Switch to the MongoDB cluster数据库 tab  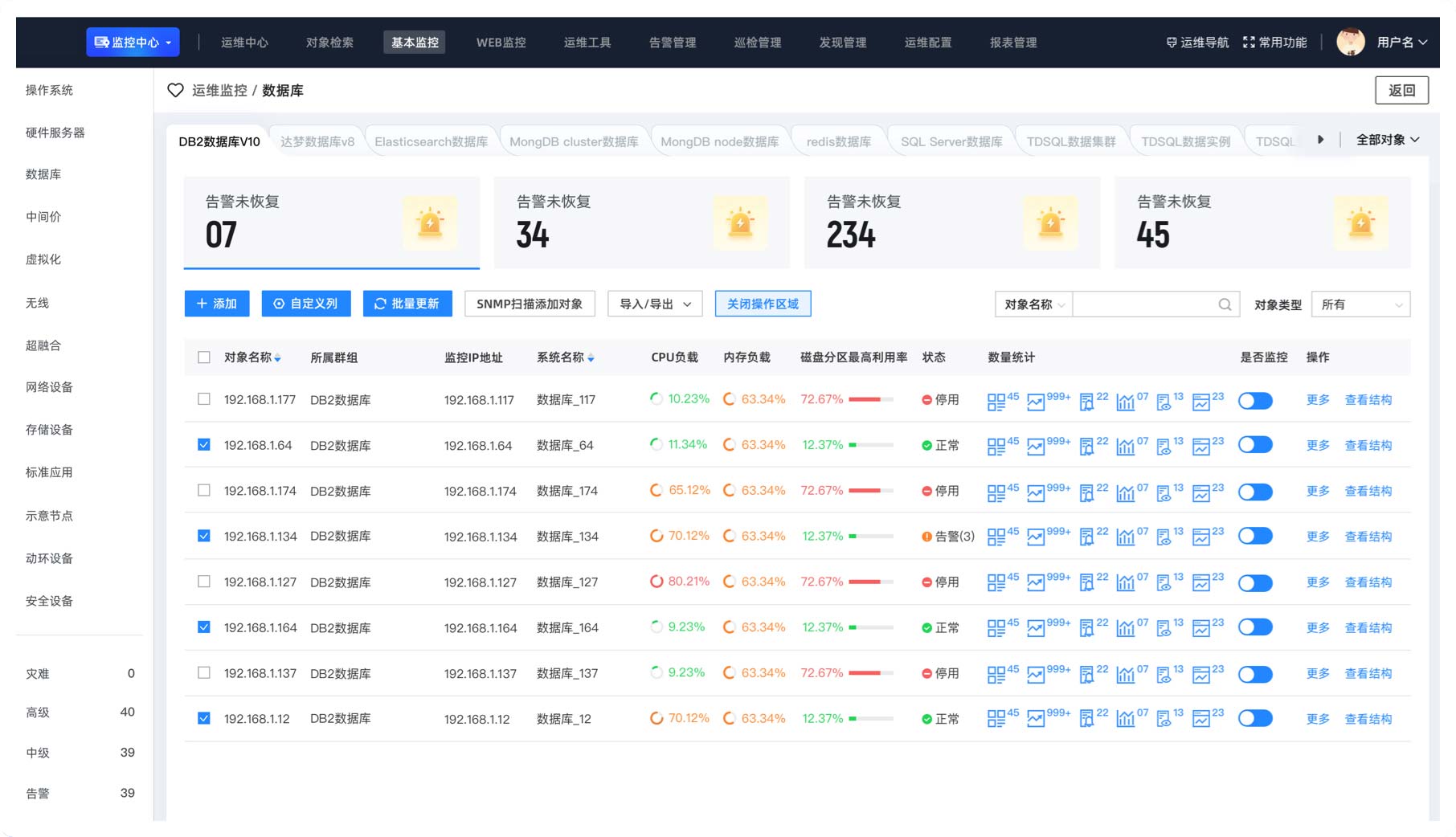574,141
